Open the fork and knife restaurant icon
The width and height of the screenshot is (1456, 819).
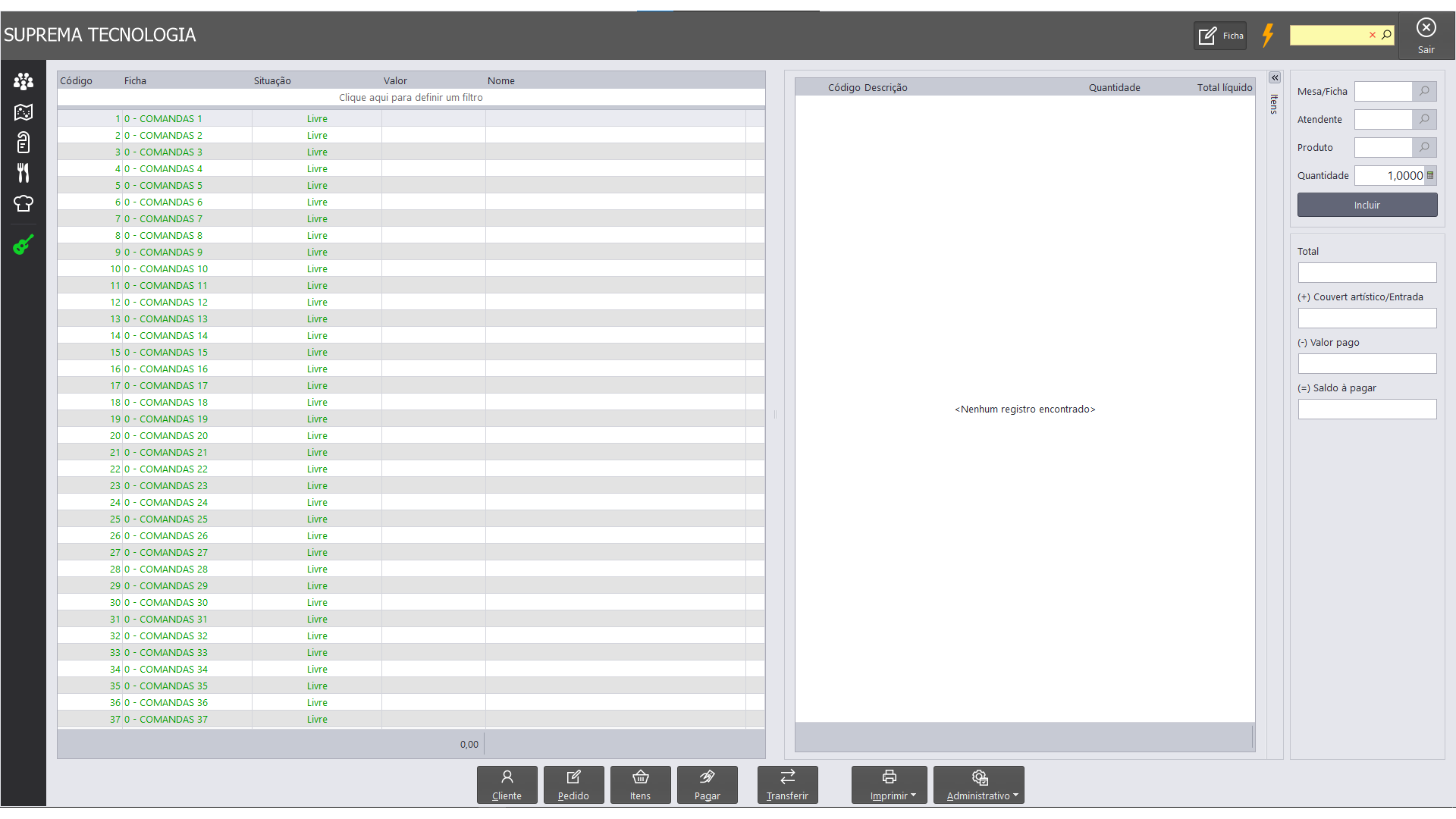pos(24,173)
